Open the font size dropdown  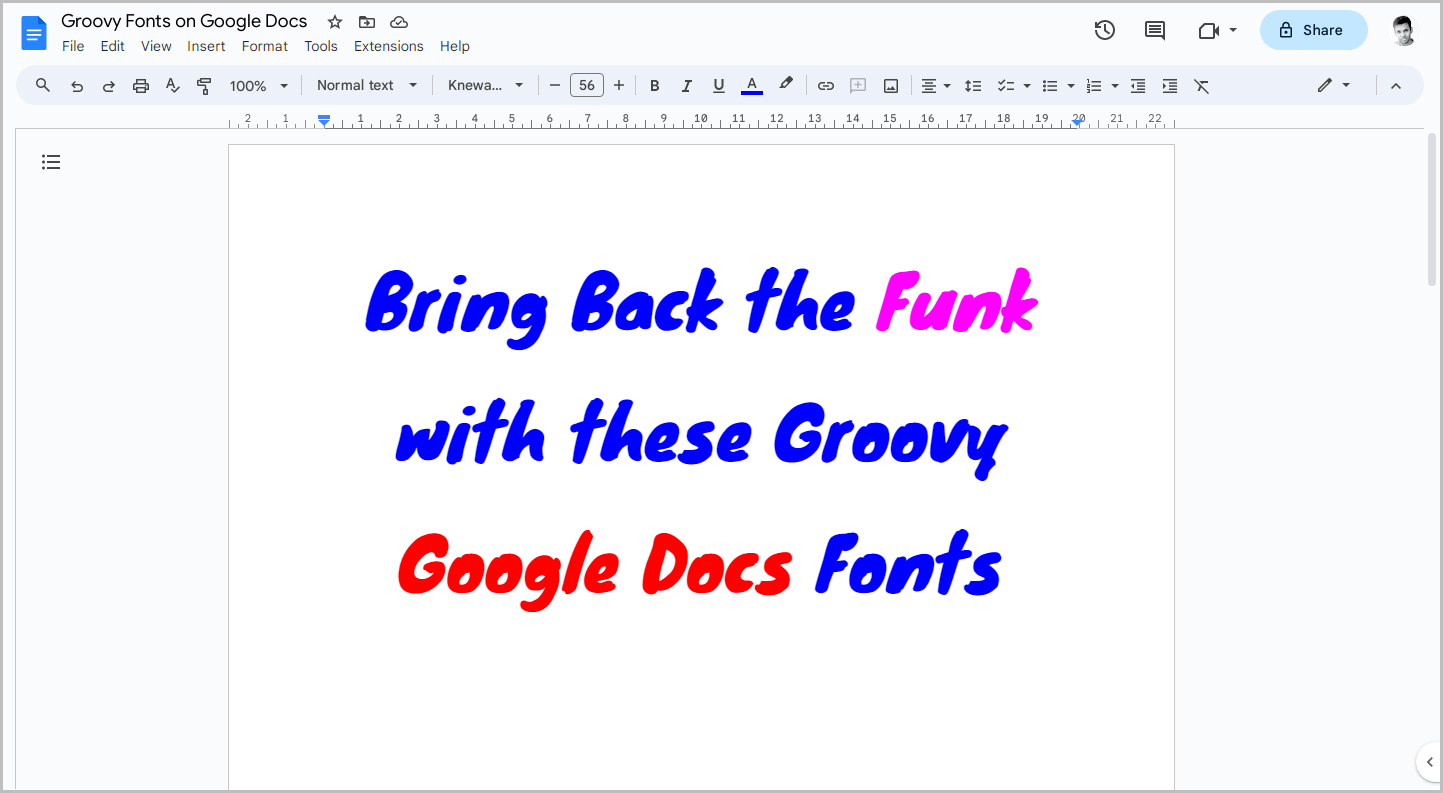(587, 85)
